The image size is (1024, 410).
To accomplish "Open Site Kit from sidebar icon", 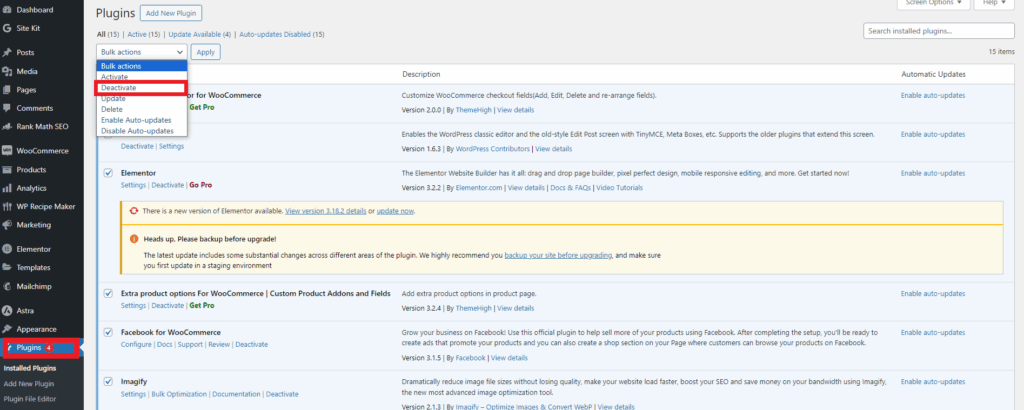I will (8, 29).
